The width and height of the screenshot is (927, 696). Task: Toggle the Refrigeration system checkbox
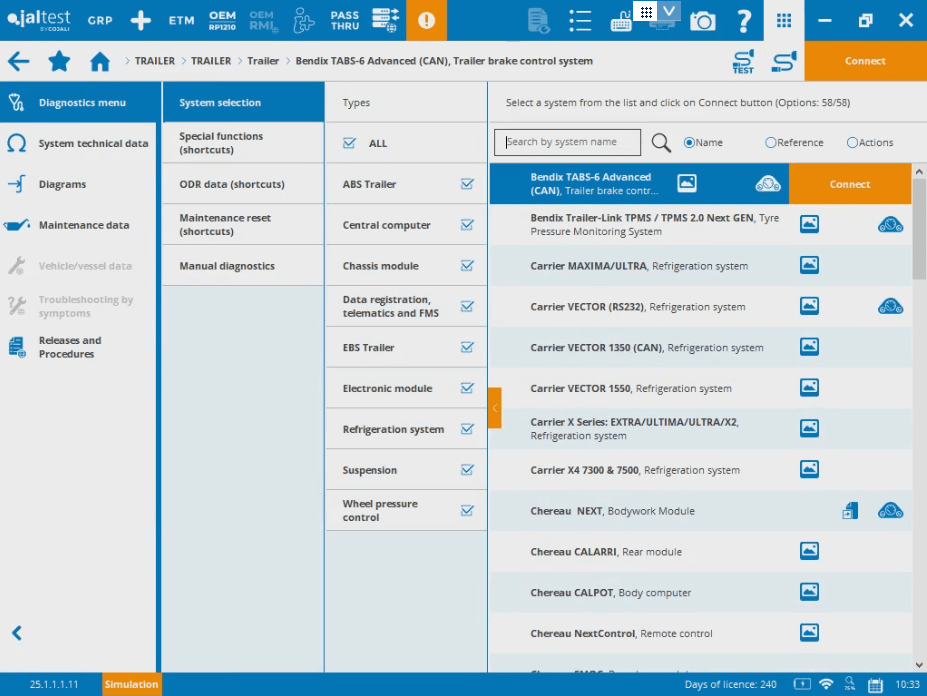(x=467, y=429)
